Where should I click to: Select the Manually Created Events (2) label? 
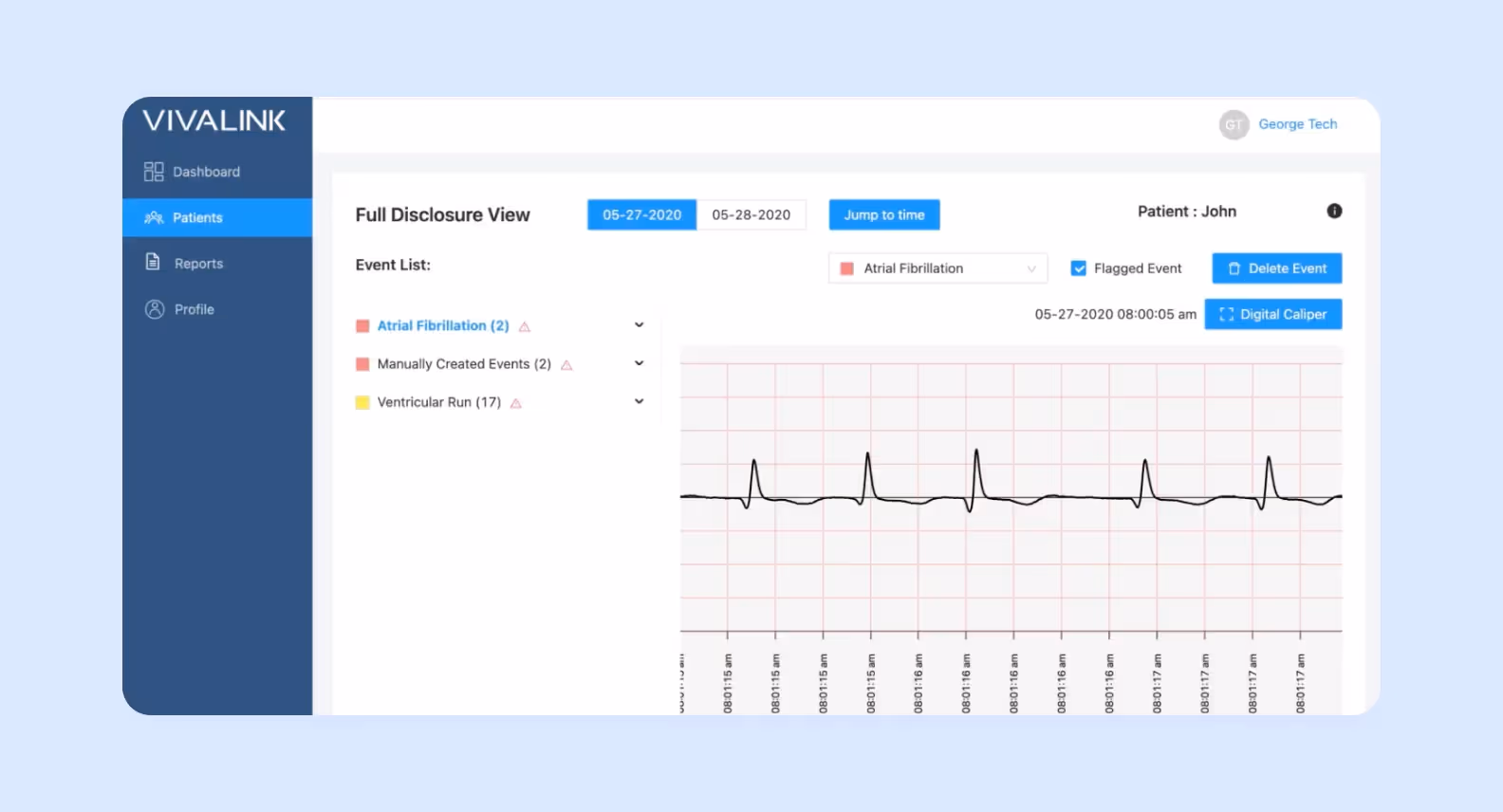tap(464, 364)
